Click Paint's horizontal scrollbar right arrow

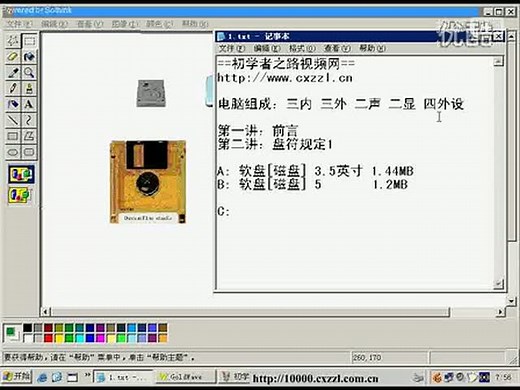(x=500, y=312)
